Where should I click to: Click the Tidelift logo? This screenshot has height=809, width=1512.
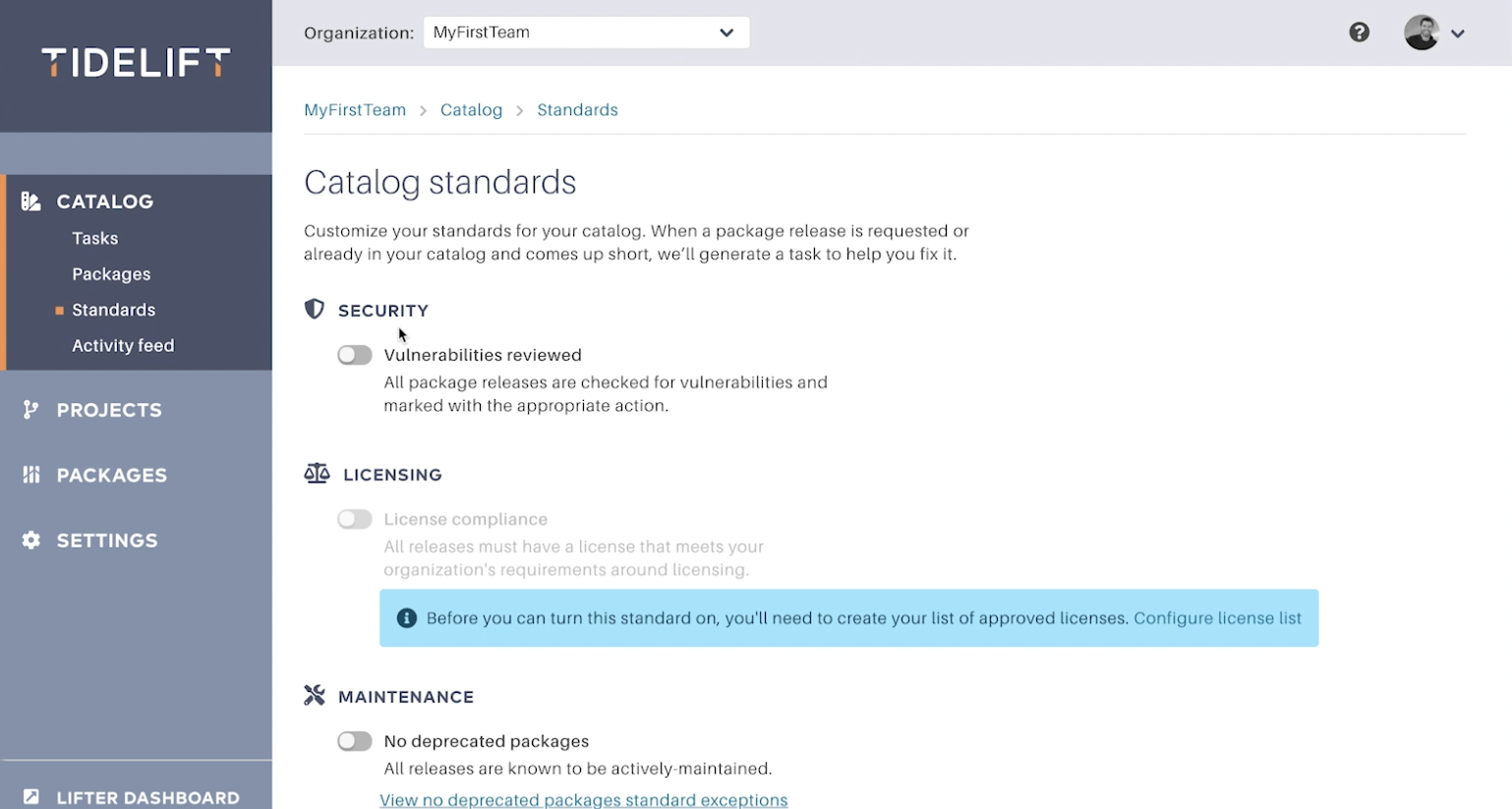pyautogui.click(x=136, y=63)
